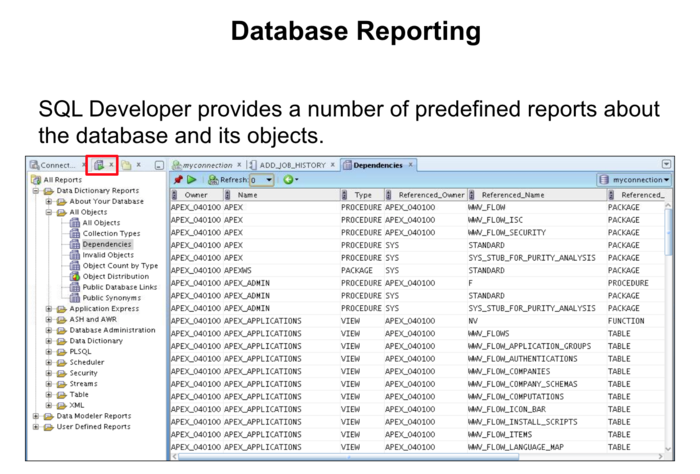
Task: Click the All Reports root icon
Action: click(x=36, y=180)
